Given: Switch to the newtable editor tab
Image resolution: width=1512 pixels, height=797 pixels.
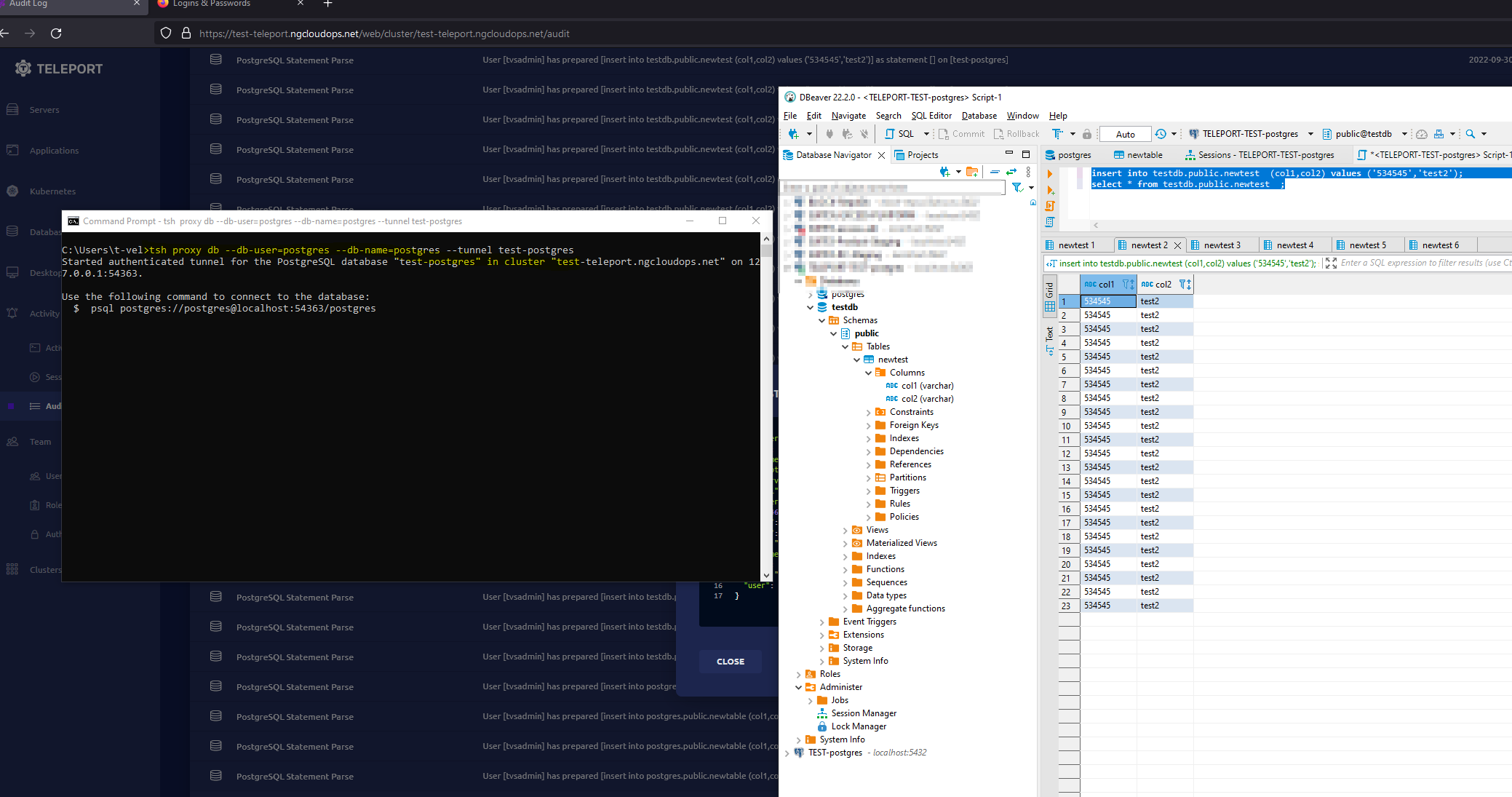Looking at the screenshot, I should [1138, 155].
